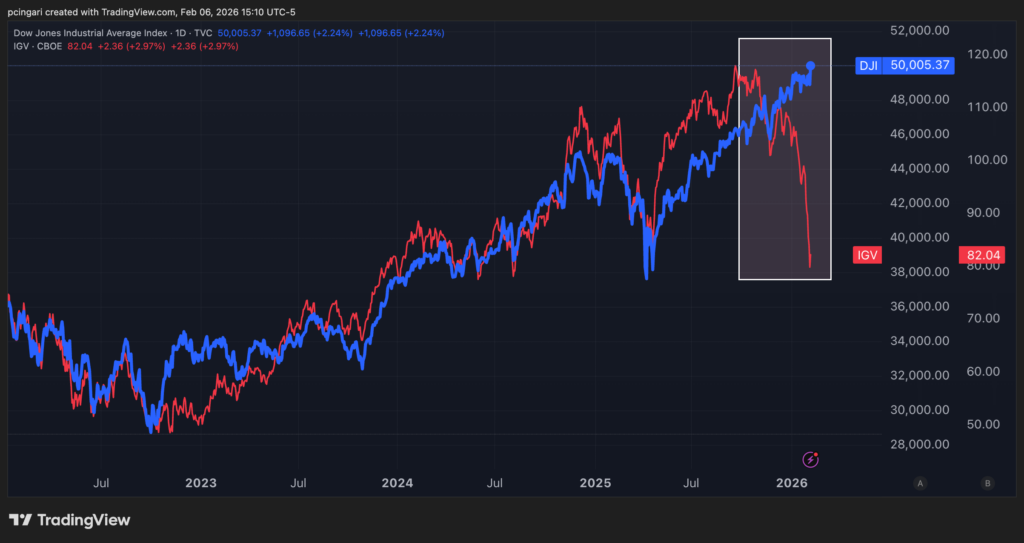This screenshot has width=1024, height=543.
Task: Click the 2024 label on time axis
Action: pos(397,483)
